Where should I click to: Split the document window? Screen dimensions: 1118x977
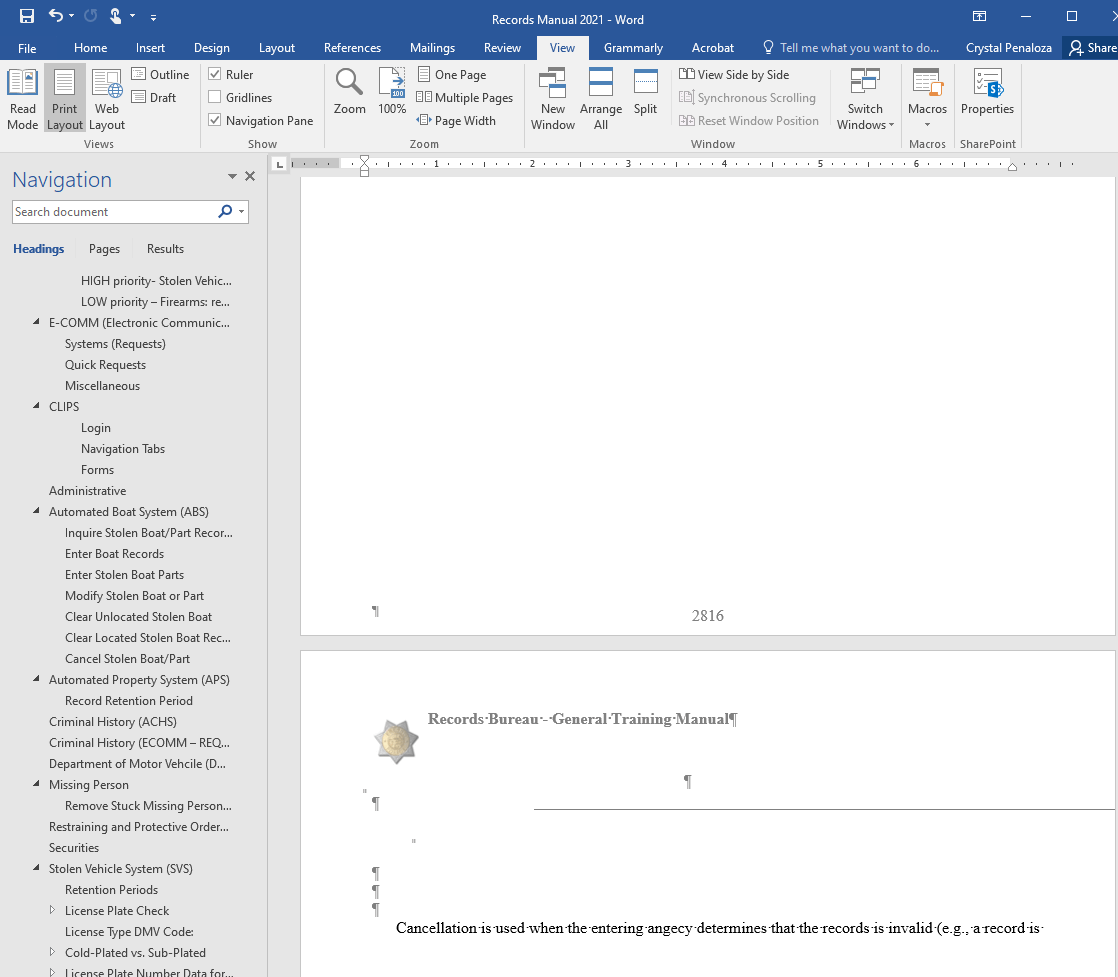645,91
